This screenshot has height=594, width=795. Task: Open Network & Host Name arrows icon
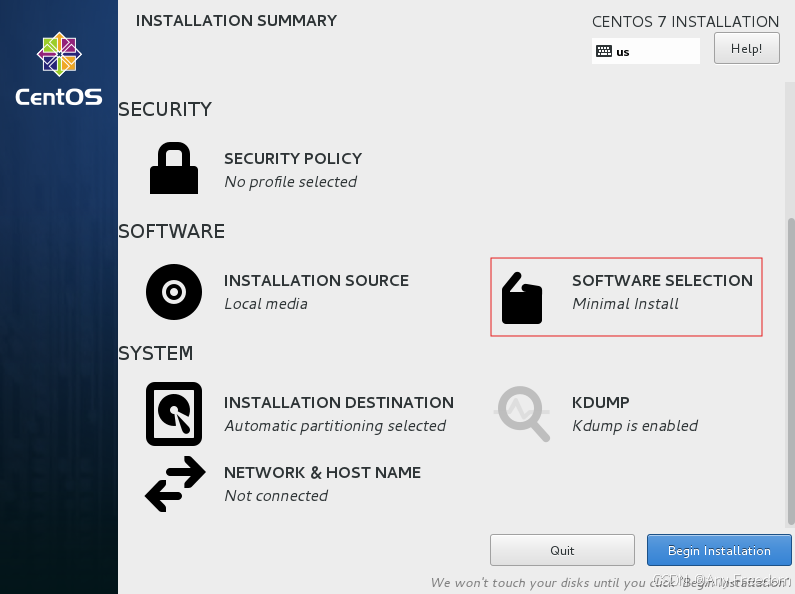pyautogui.click(x=175, y=484)
